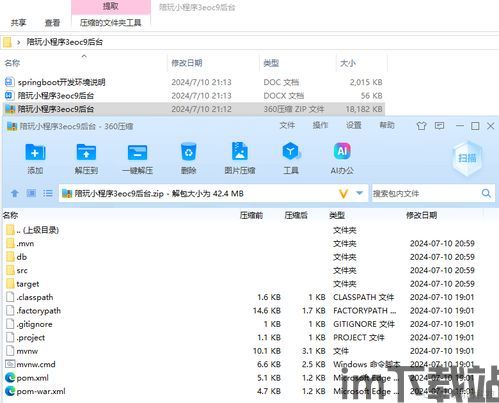Select the .classpath file

click(35, 297)
